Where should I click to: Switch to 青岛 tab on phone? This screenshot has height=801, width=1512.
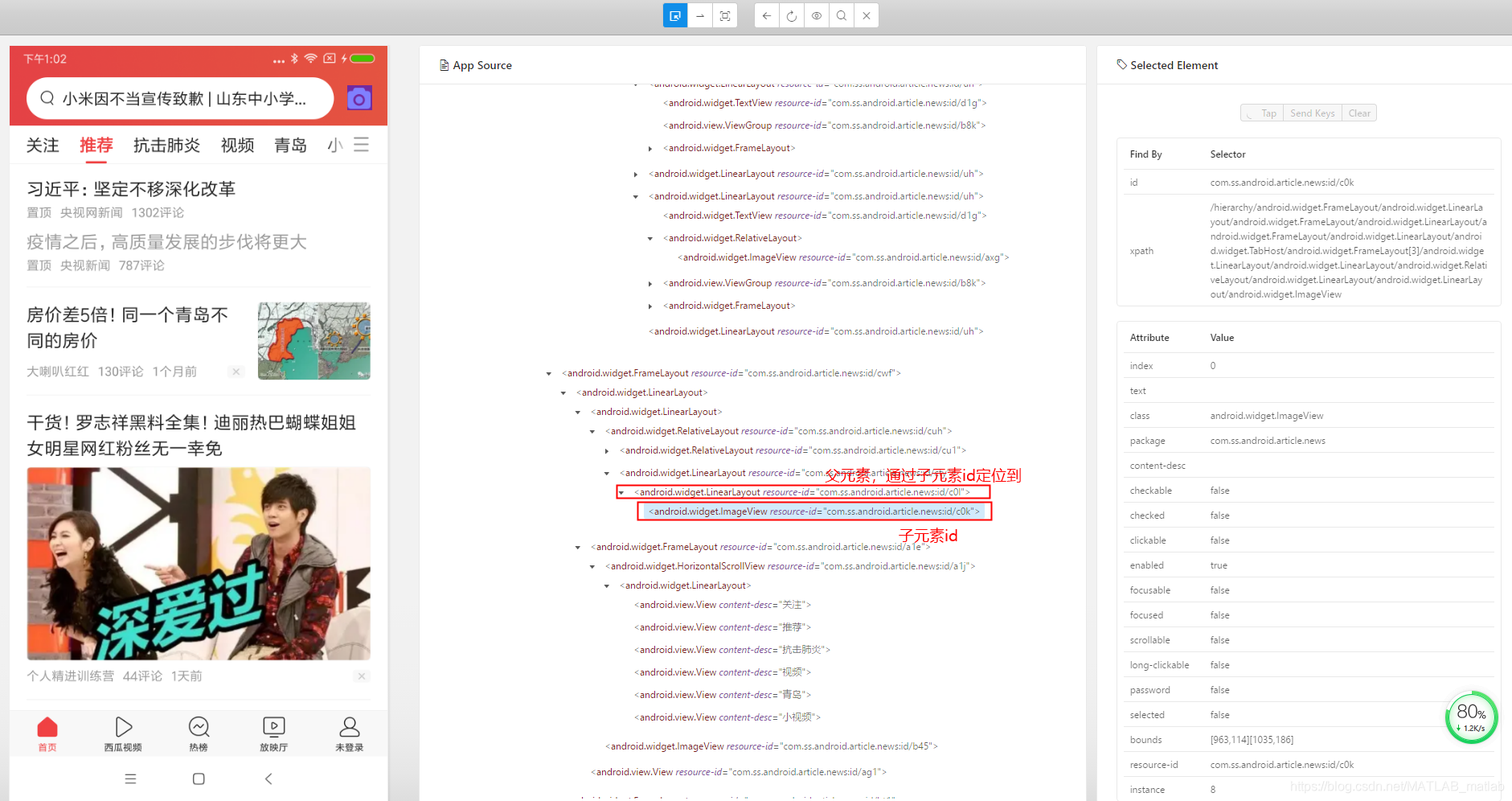click(x=290, y=145)
